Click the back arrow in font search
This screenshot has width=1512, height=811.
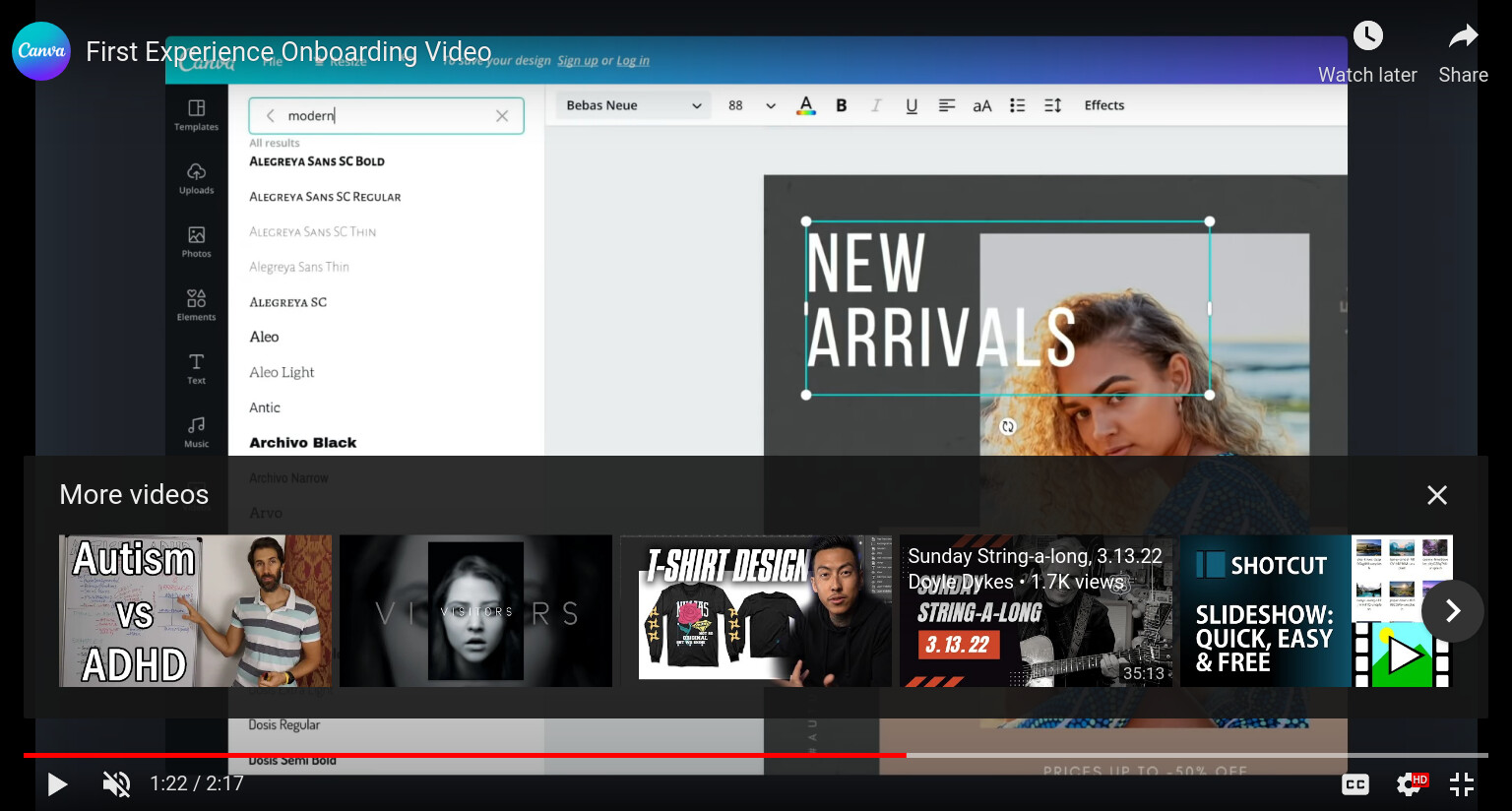pyautogui.click(x=270, y=116)
